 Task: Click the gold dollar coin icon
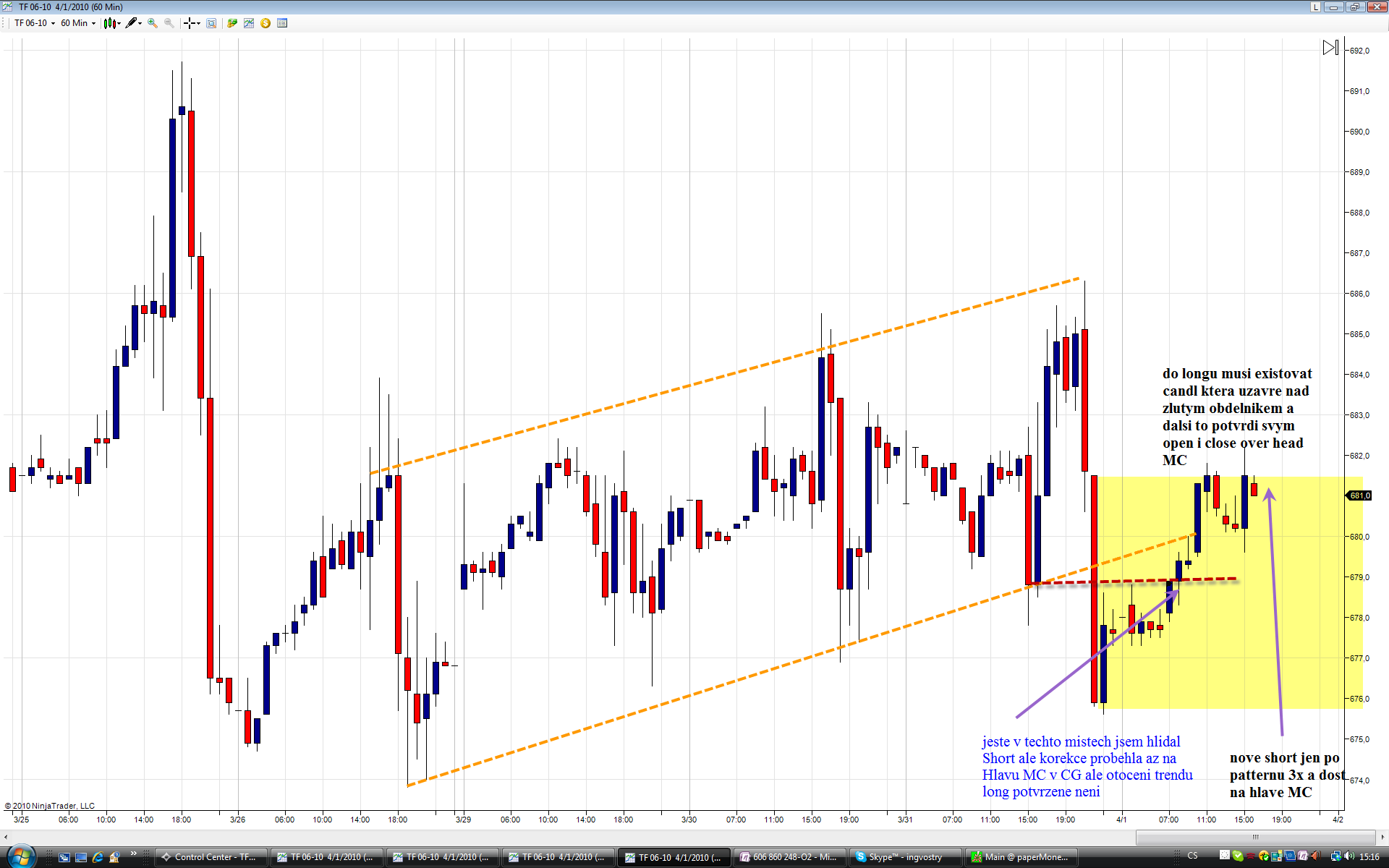[x=266, y=23]
